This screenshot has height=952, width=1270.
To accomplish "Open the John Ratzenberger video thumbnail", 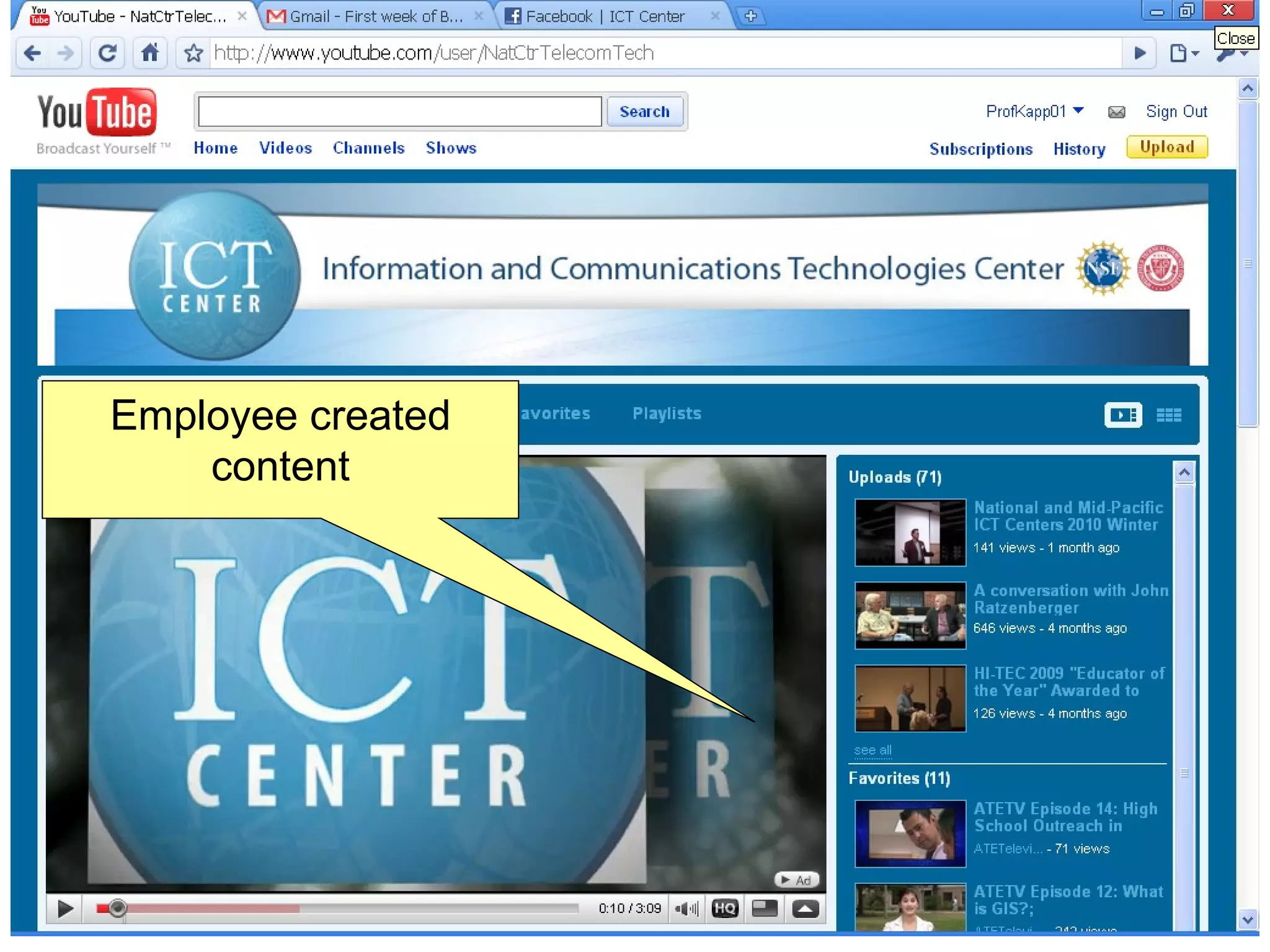I will point(910,615).
